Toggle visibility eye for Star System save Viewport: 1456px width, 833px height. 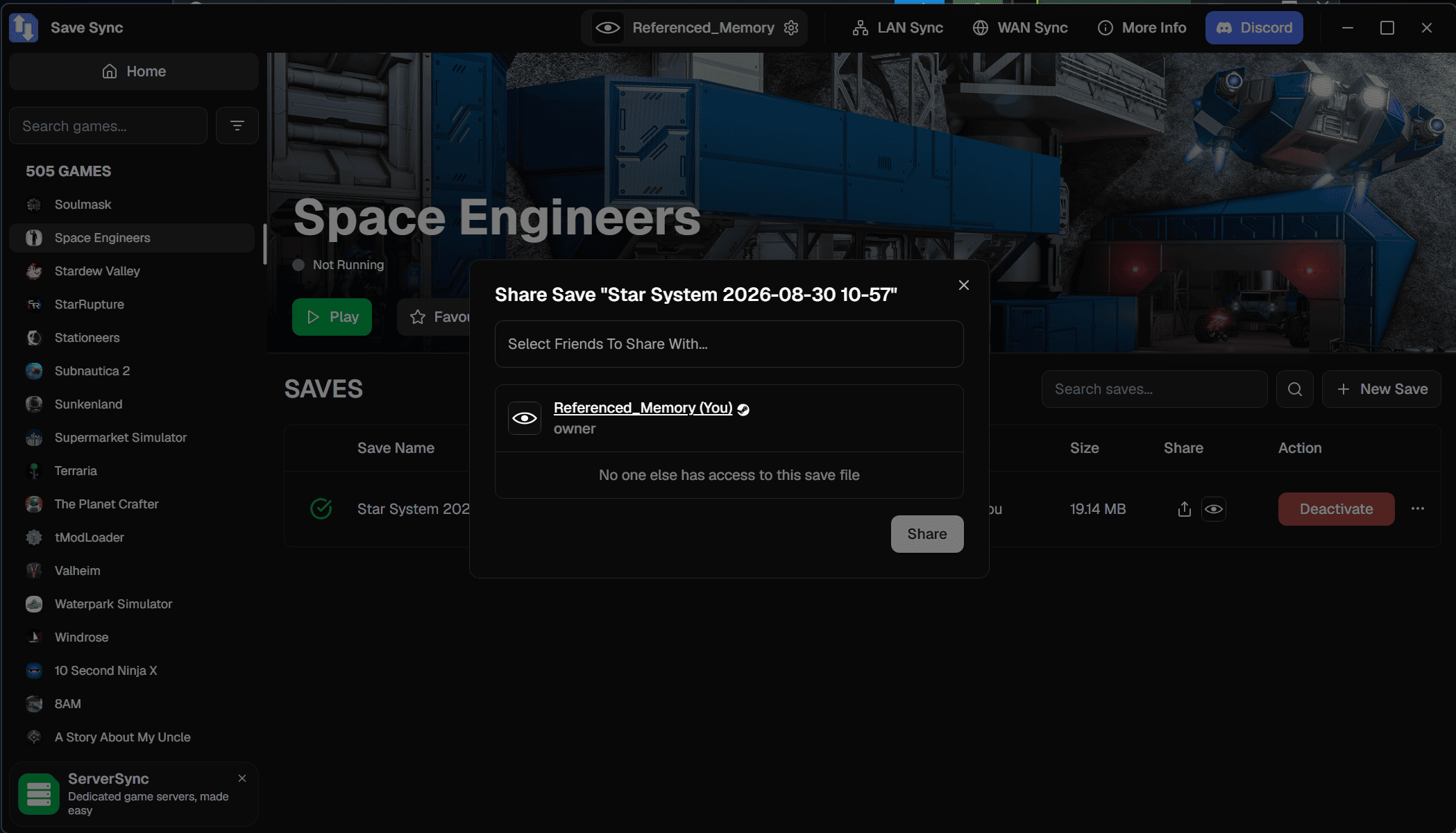tap(1214, 509)
